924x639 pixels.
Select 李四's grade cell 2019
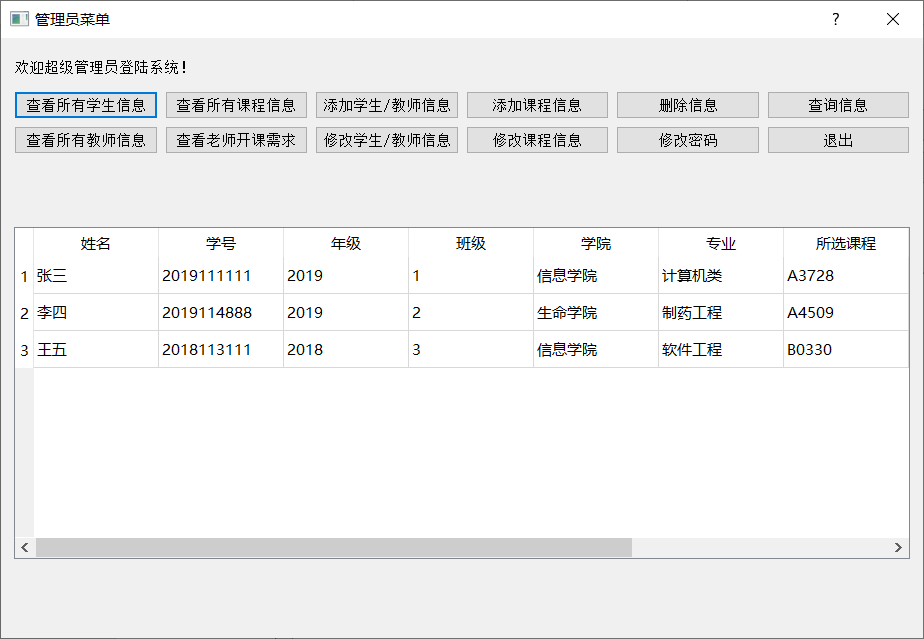(x=346, y=312)
